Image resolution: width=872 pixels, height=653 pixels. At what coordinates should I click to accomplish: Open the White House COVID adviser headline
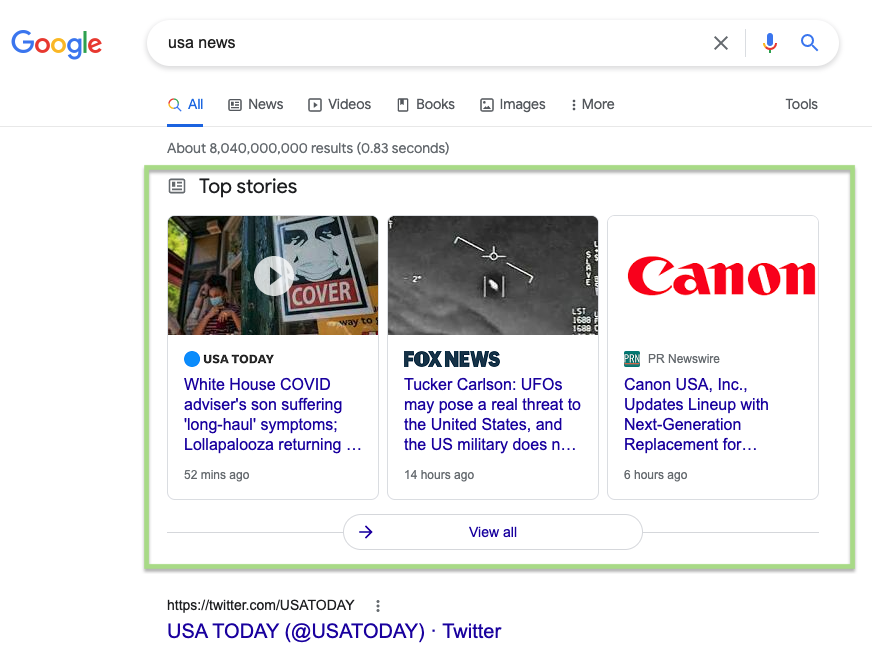click(x=272, y=414)
